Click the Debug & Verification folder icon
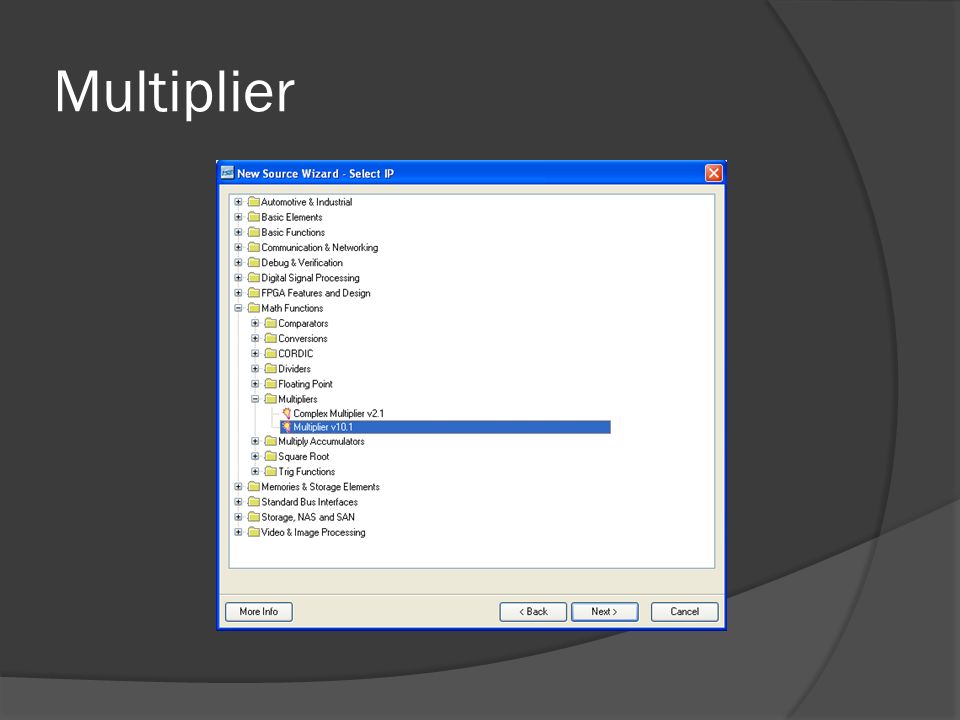Viewport: 960px width, 720px height. click(253, 262)
